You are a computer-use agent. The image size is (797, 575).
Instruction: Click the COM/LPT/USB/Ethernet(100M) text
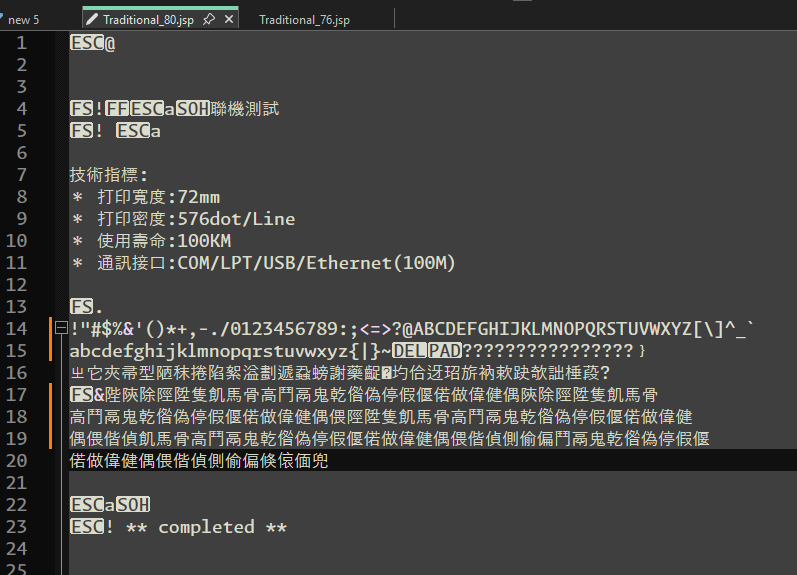pos(316,263)
